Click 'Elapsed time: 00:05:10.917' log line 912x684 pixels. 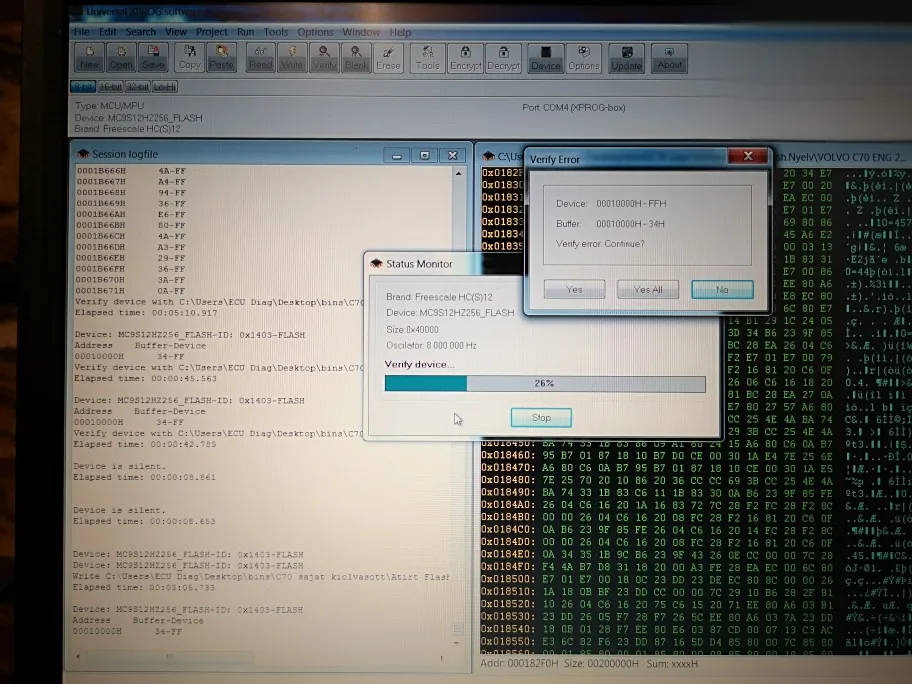(x=146, y=312)
